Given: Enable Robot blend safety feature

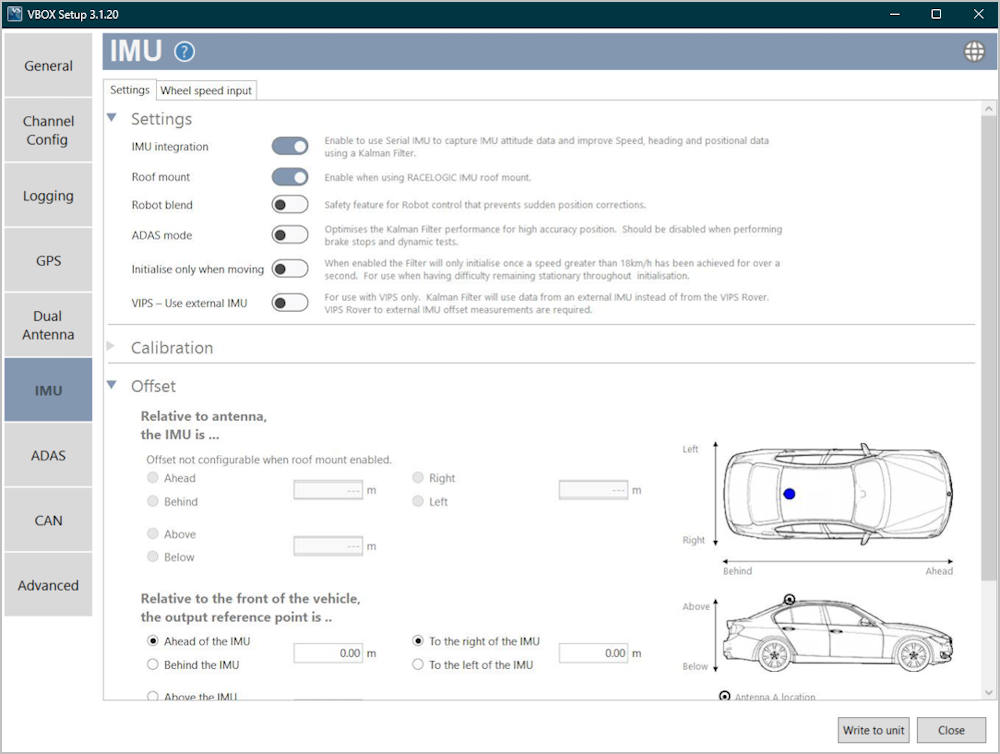Looking at the screenshot, I should click(x=289, y=204).
